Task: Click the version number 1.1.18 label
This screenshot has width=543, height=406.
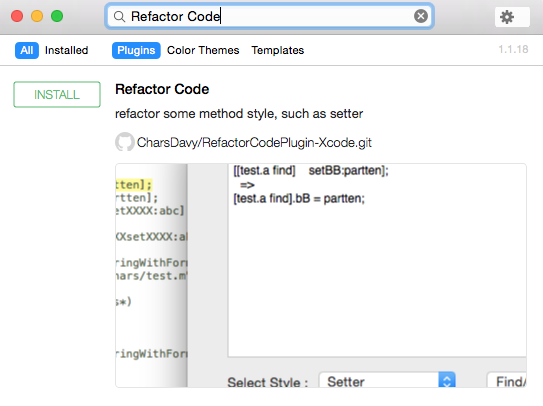Action: pyautogui.click(x=513, y=49)
